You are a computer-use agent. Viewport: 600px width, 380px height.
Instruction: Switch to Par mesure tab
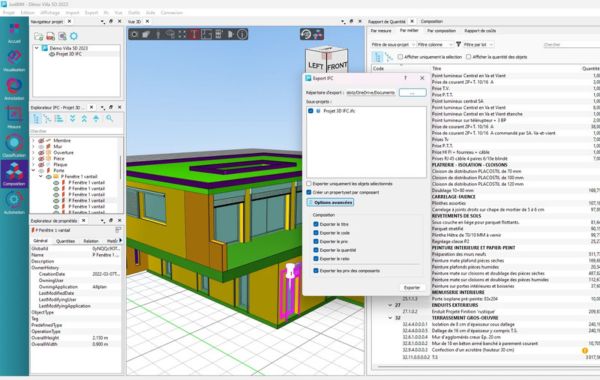pos(381,31)
